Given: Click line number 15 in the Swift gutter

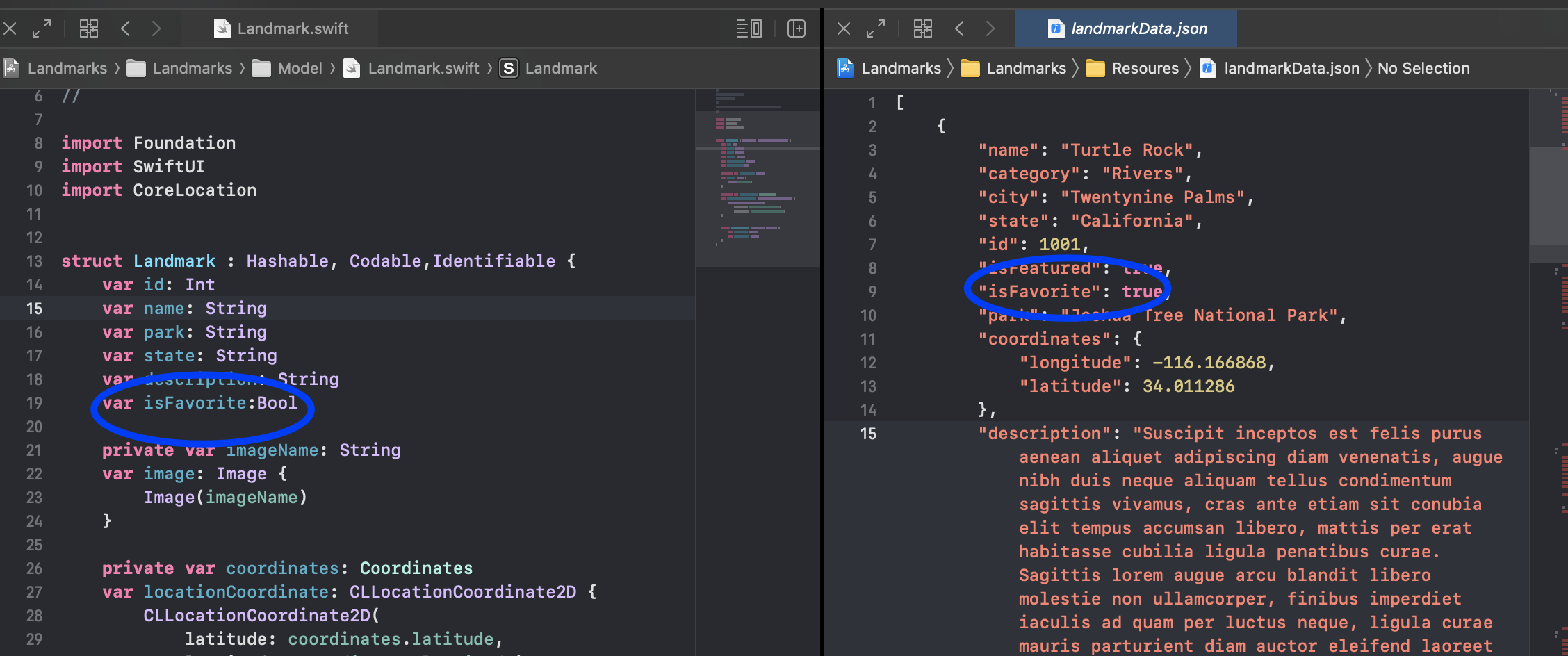Looking at the screenshot, I should pyautogui.click(x=34, y=309).
